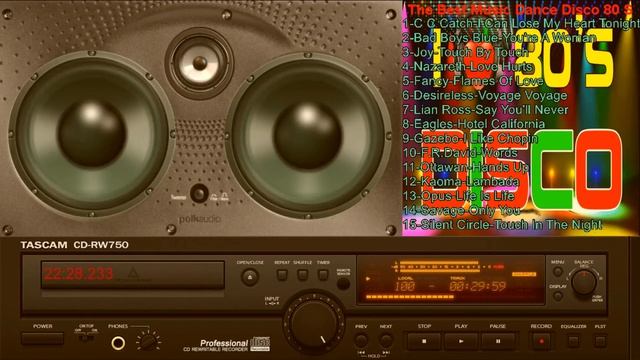Click the left woofer cone of the speaker
The height and width of the screenshot is (360, 640).
(92, 133)
